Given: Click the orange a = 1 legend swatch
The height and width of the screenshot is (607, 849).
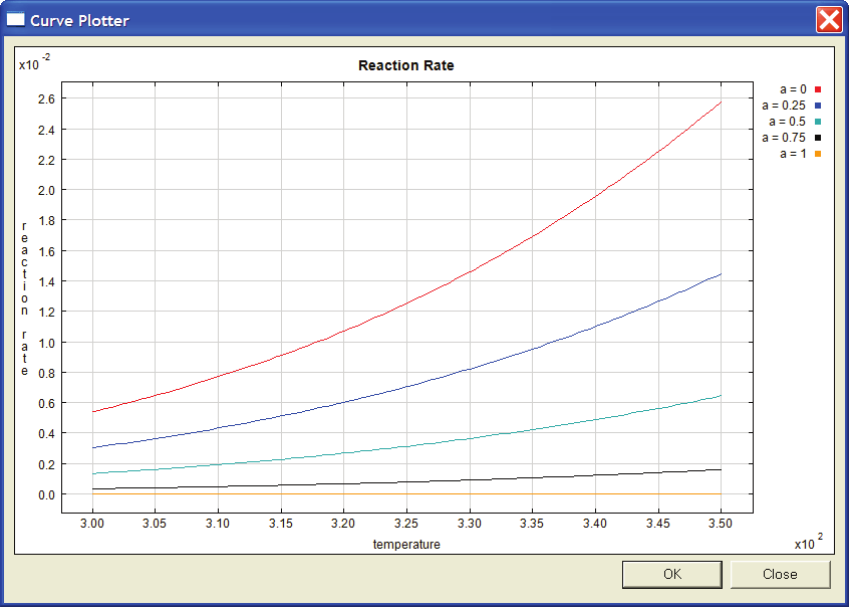Looking at the screenshot, I should [x=818, y=154].
